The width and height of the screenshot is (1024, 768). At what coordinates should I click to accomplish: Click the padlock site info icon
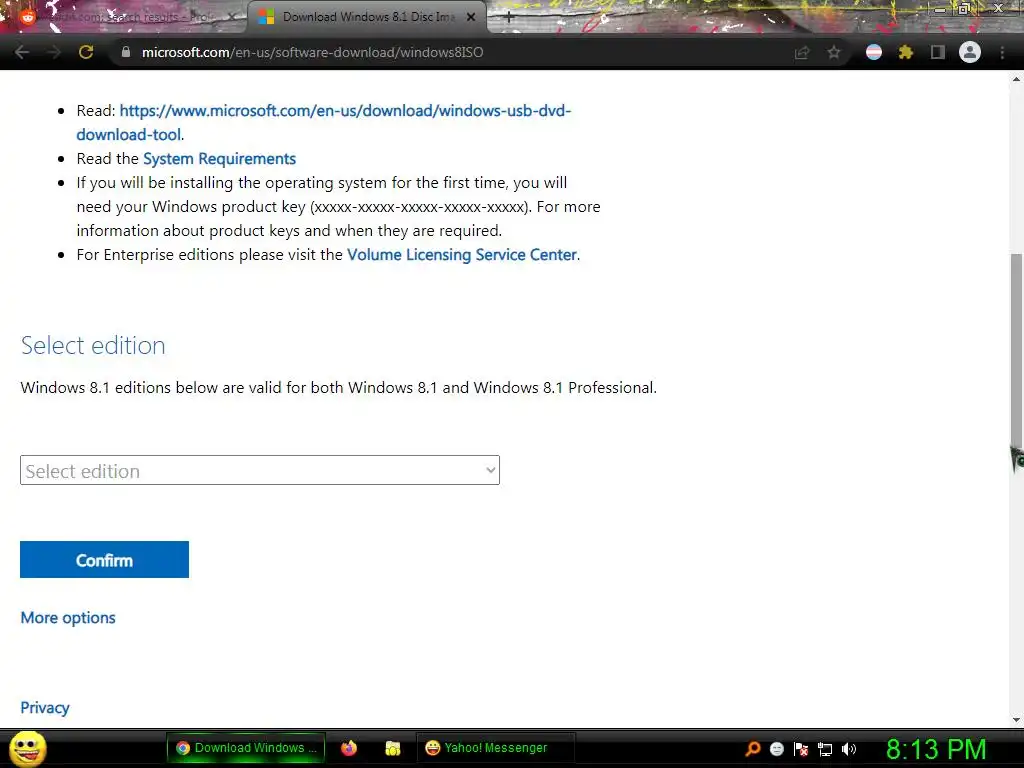click(126, 52)
